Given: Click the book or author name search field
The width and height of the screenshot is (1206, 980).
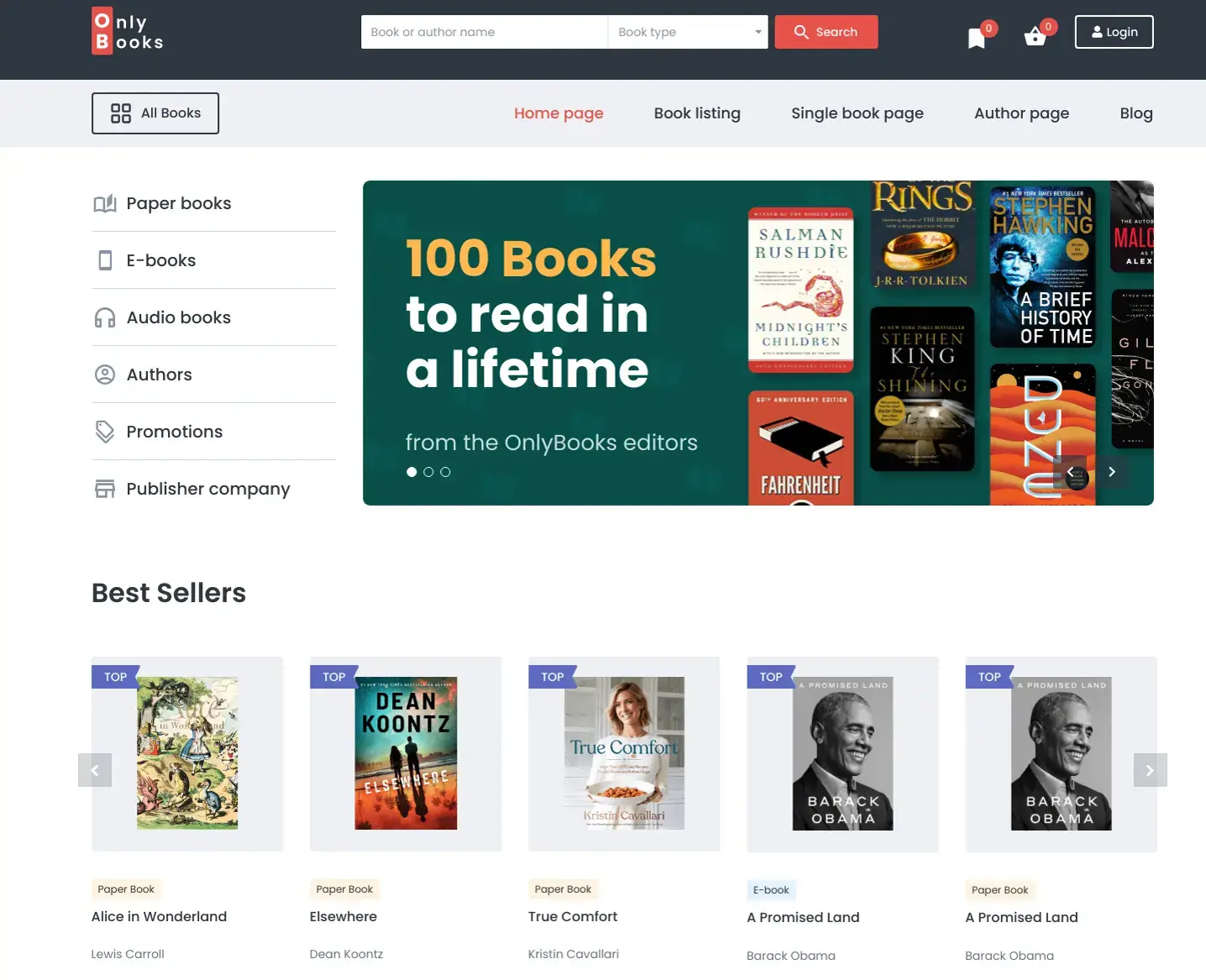Looking at the screenshot, I should coord(484,32).
